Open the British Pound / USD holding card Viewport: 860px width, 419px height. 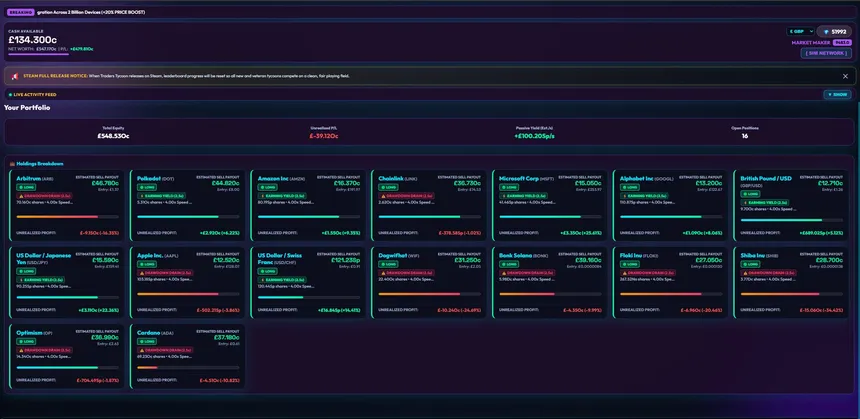click(x=791, y=206)
